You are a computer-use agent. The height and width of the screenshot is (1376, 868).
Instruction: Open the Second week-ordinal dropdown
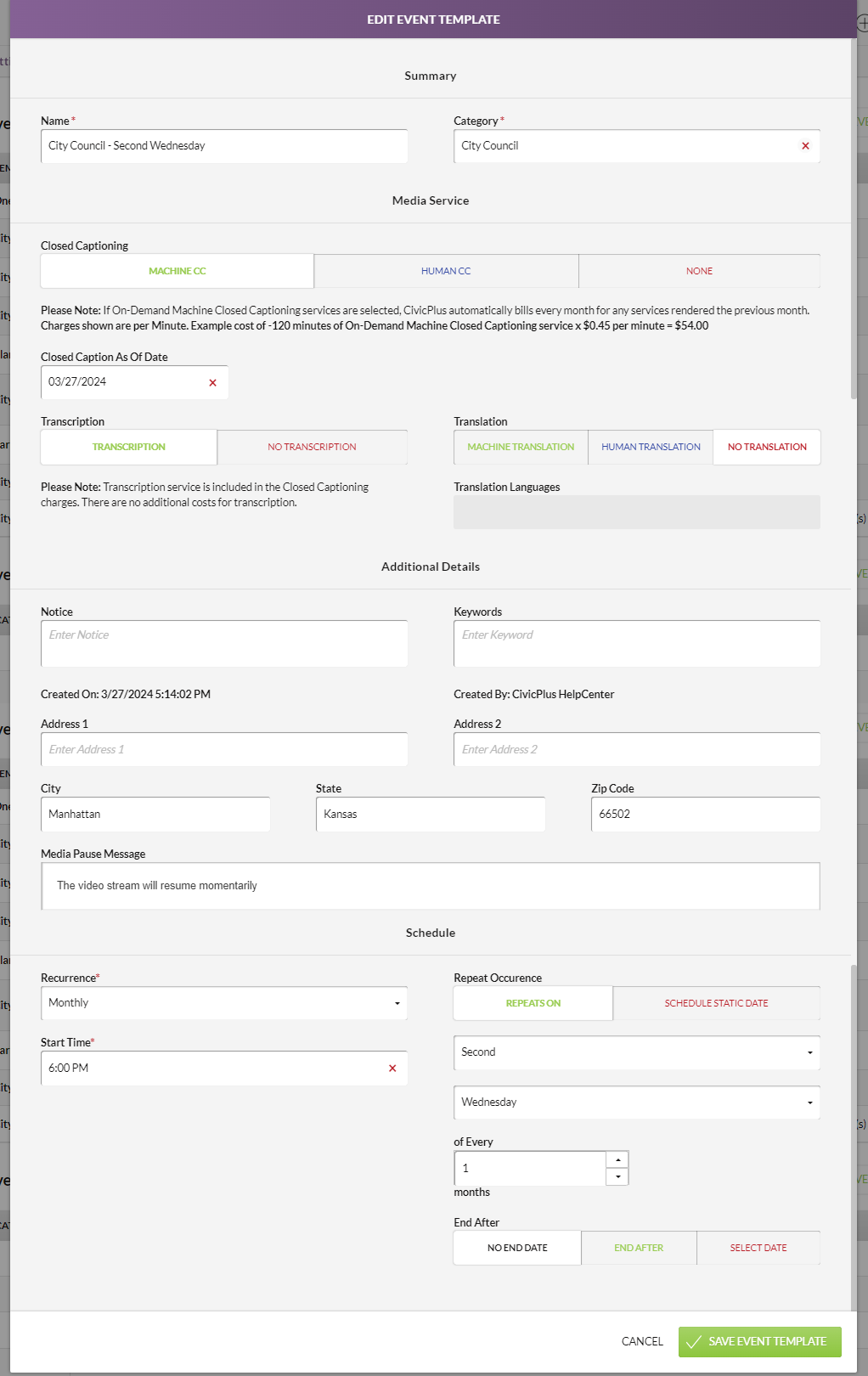click(x=637, y=1052)
